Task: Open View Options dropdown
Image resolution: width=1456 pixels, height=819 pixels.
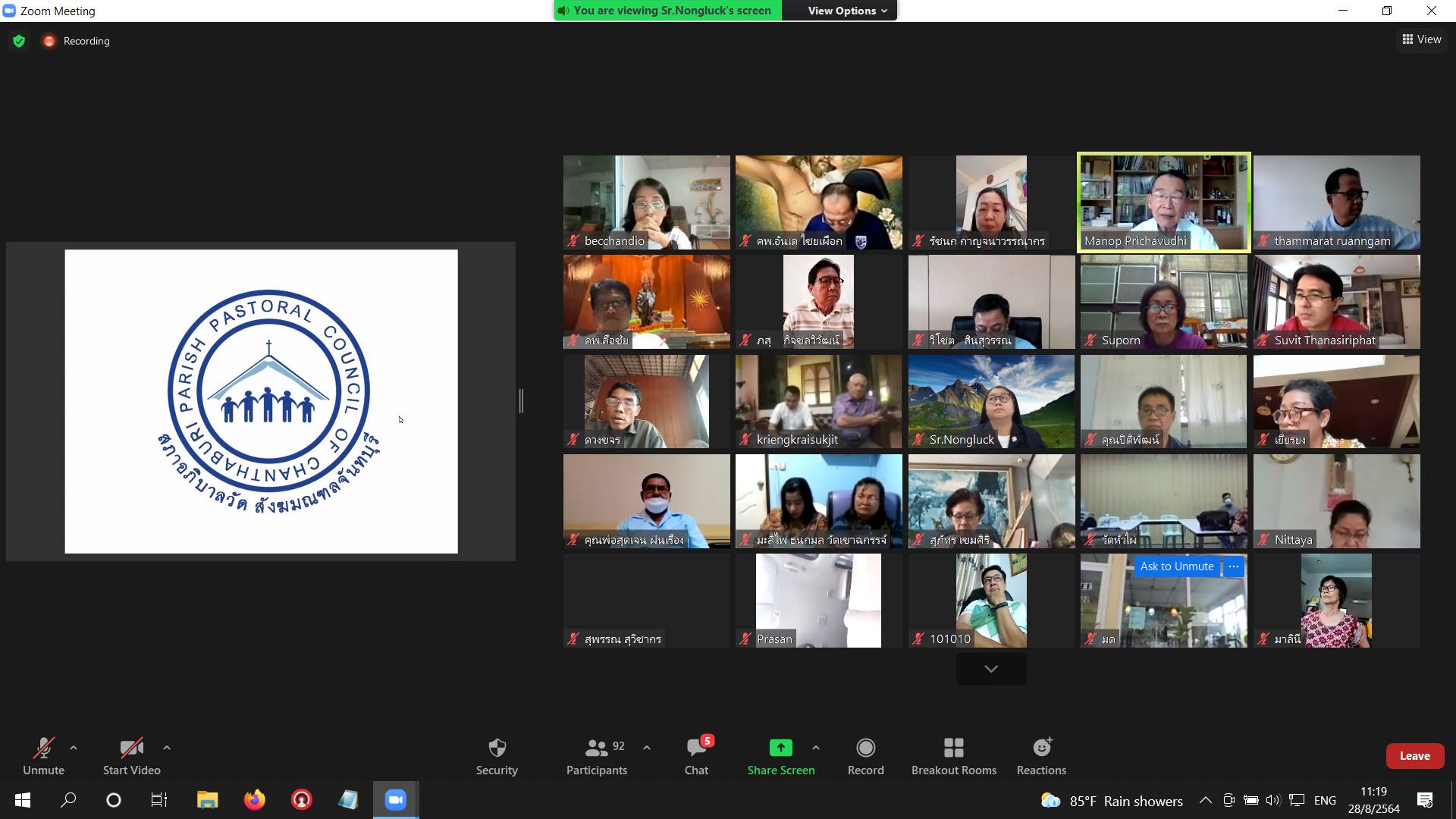Action: pos(846,11)
